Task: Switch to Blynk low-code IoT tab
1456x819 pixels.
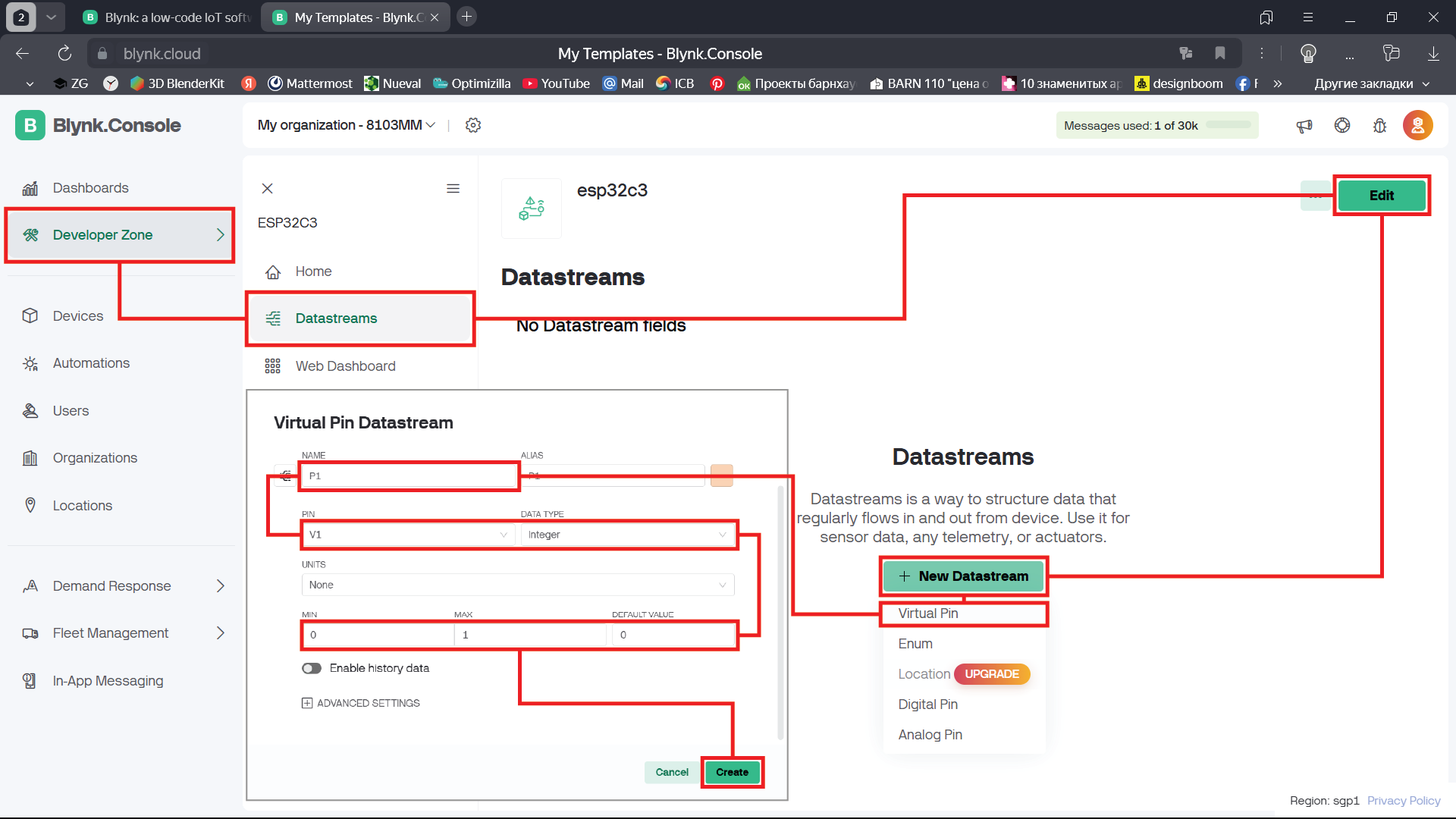Action: (165, 17)
